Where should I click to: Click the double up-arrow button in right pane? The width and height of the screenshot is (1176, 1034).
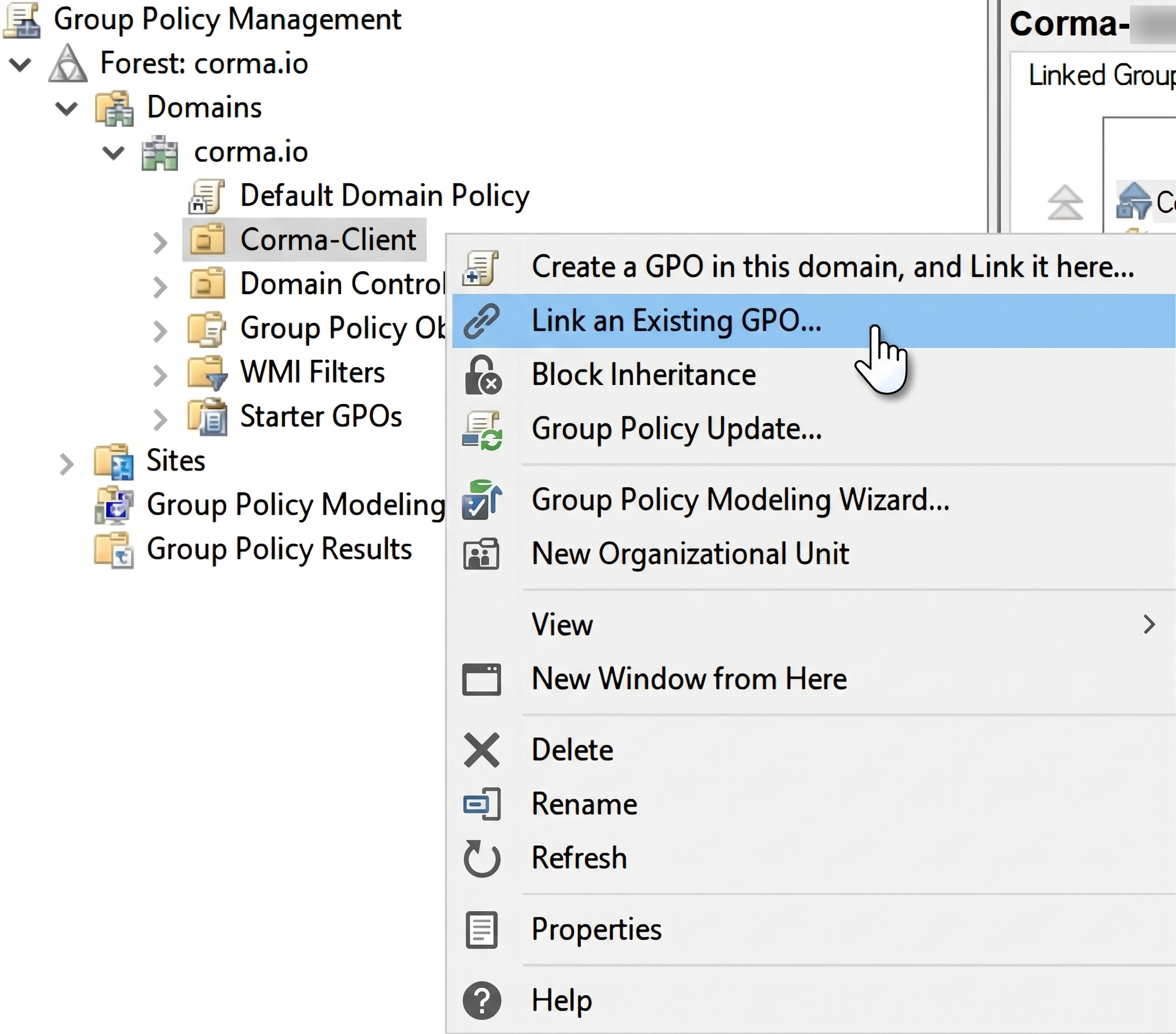[1065, 202]
